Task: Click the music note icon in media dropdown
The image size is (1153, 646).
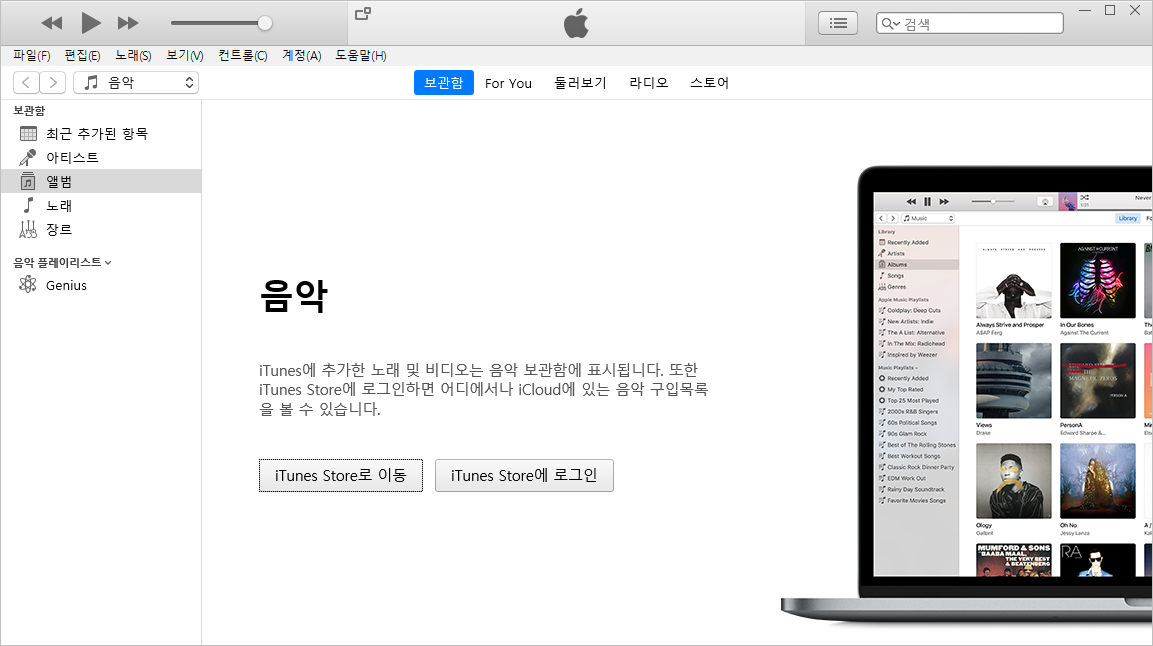Action: click(91, 82)
